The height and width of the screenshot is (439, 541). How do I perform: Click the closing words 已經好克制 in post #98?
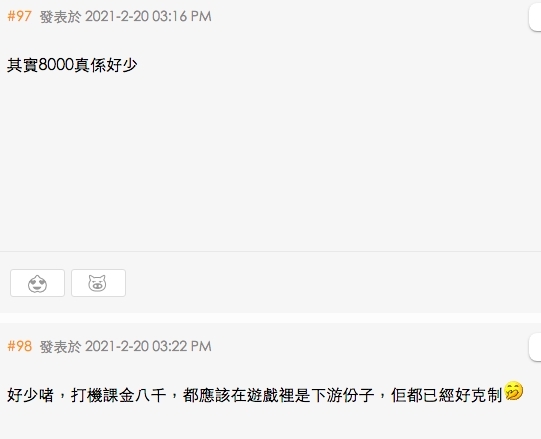pos(462,395)
